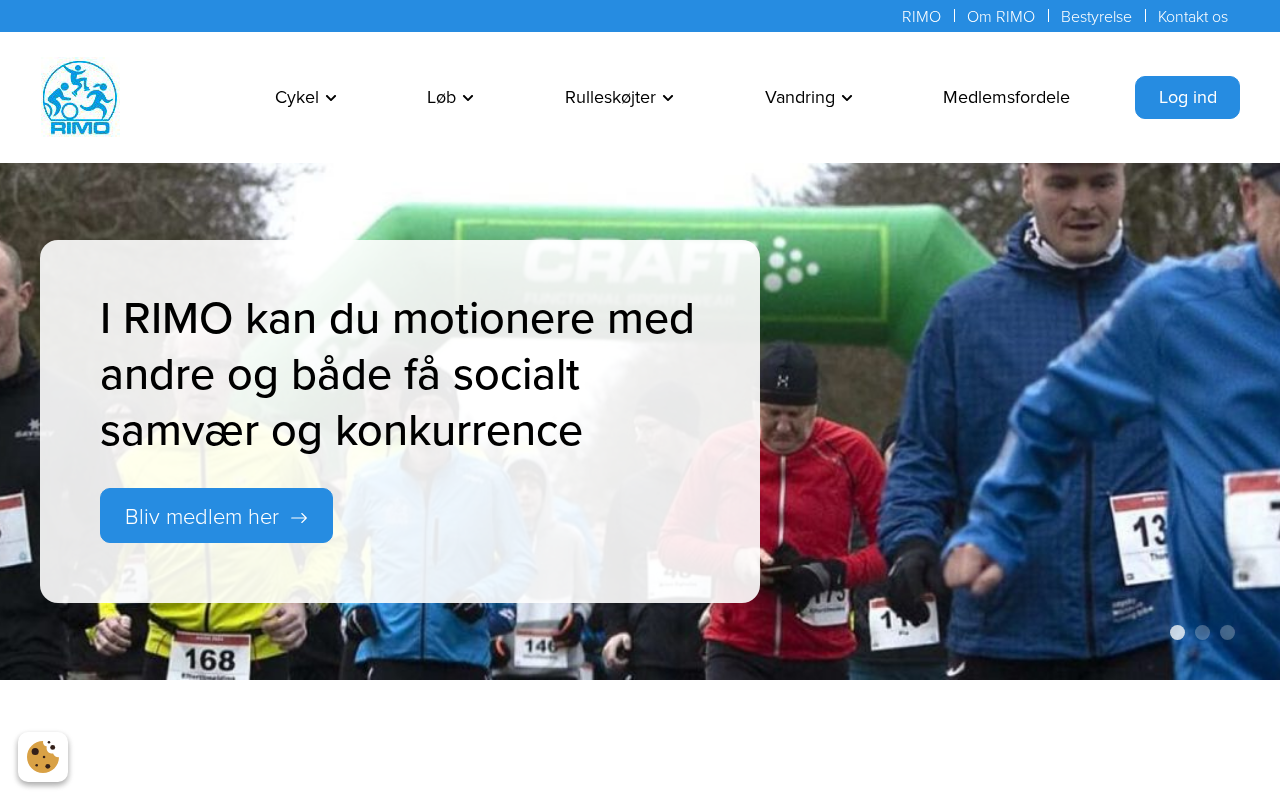
Task: Open the Om RIMO link
Action: [1001, 16]
